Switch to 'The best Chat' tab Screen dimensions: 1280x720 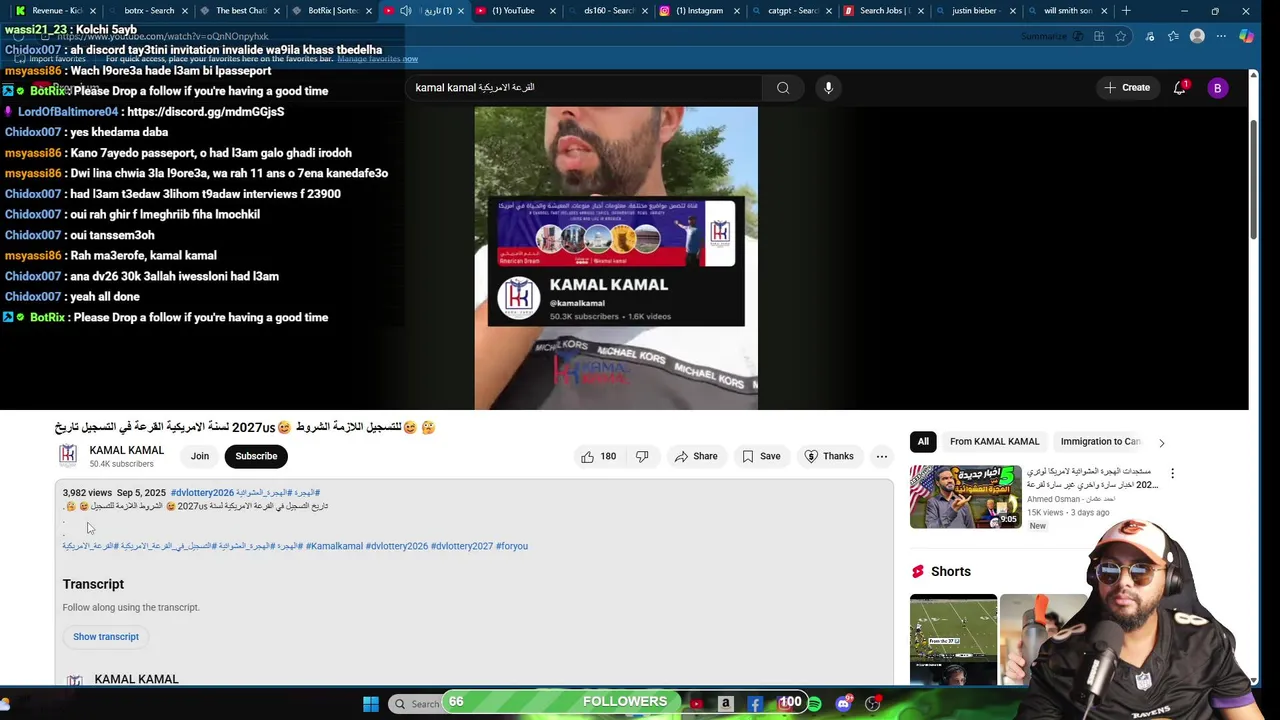tap(240, 11)
